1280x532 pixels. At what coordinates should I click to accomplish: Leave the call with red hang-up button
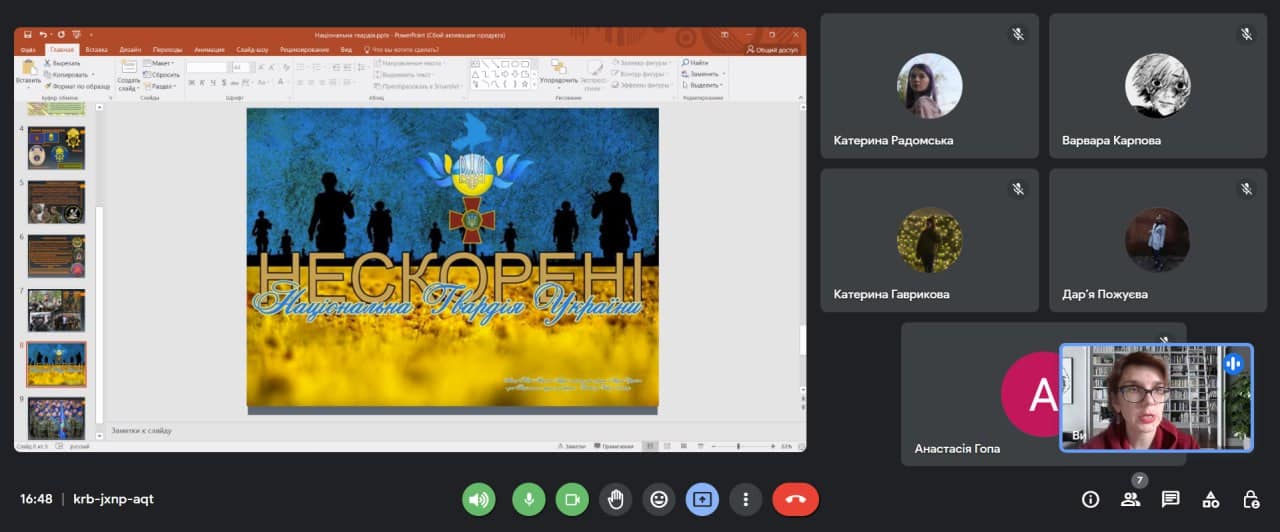(795, 499)
